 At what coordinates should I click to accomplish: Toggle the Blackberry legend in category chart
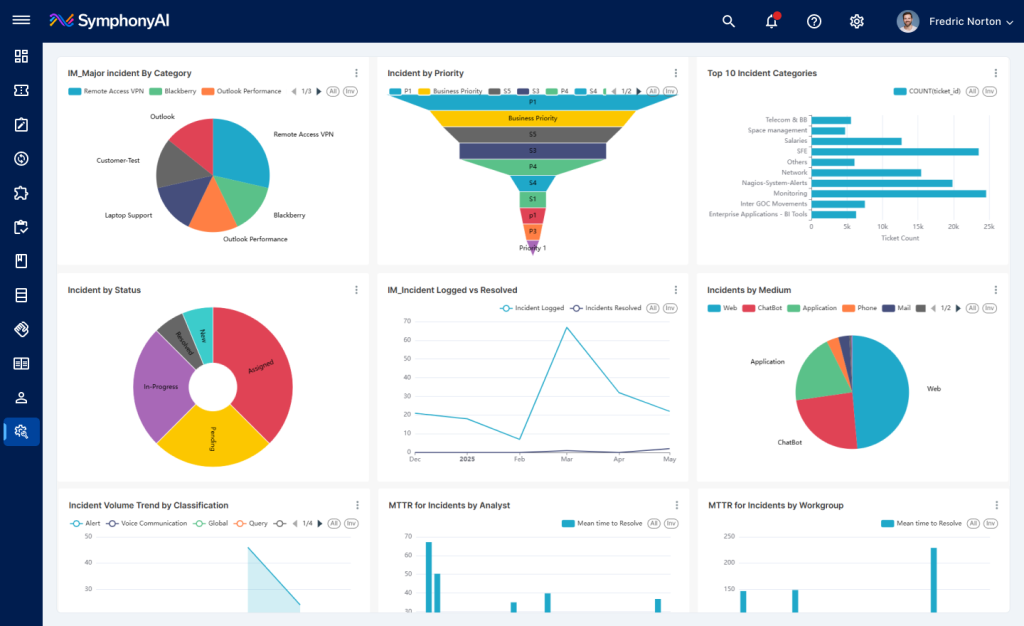point(173,91)
